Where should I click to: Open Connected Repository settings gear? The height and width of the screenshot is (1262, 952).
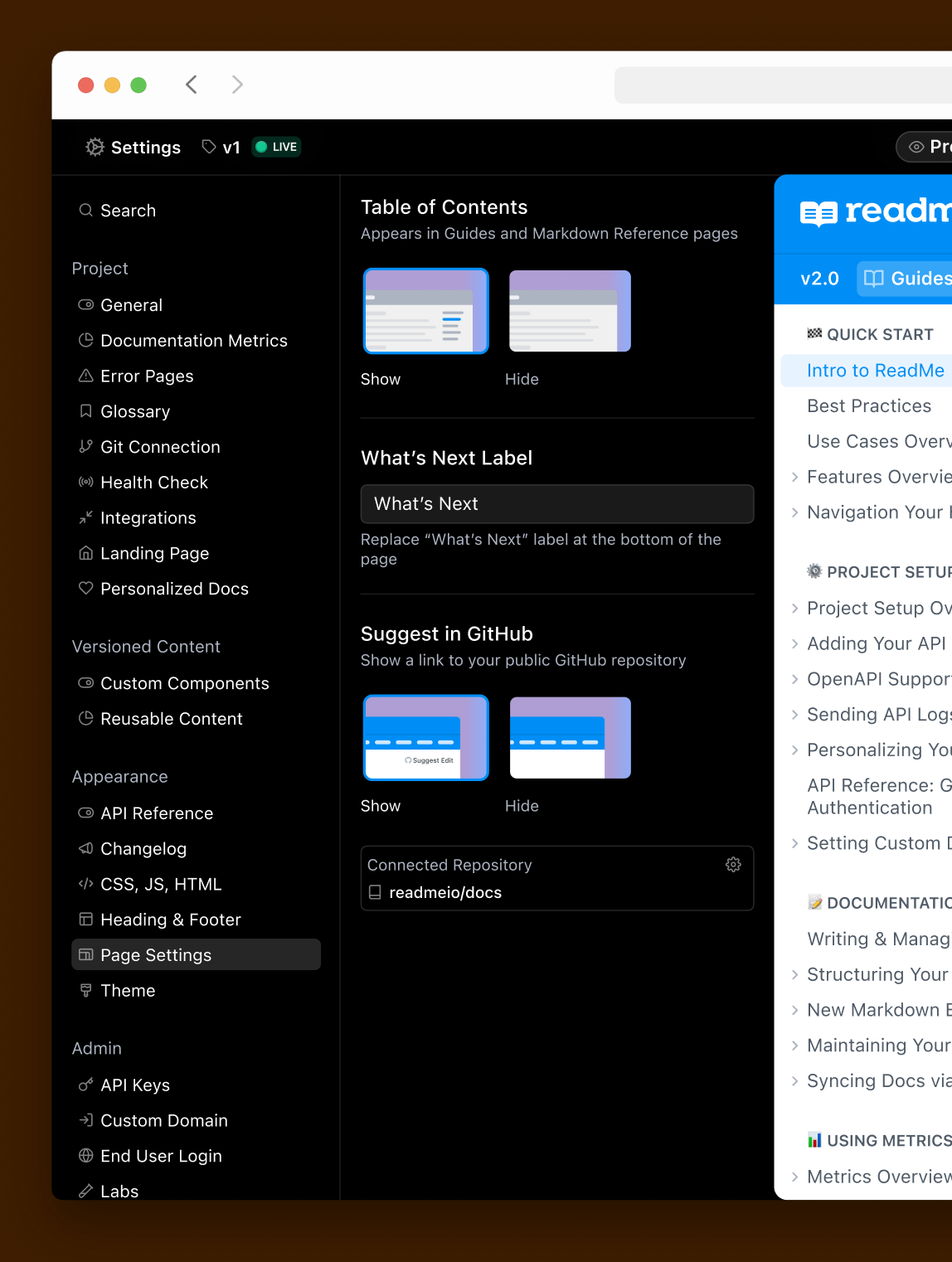click(733, 865)
